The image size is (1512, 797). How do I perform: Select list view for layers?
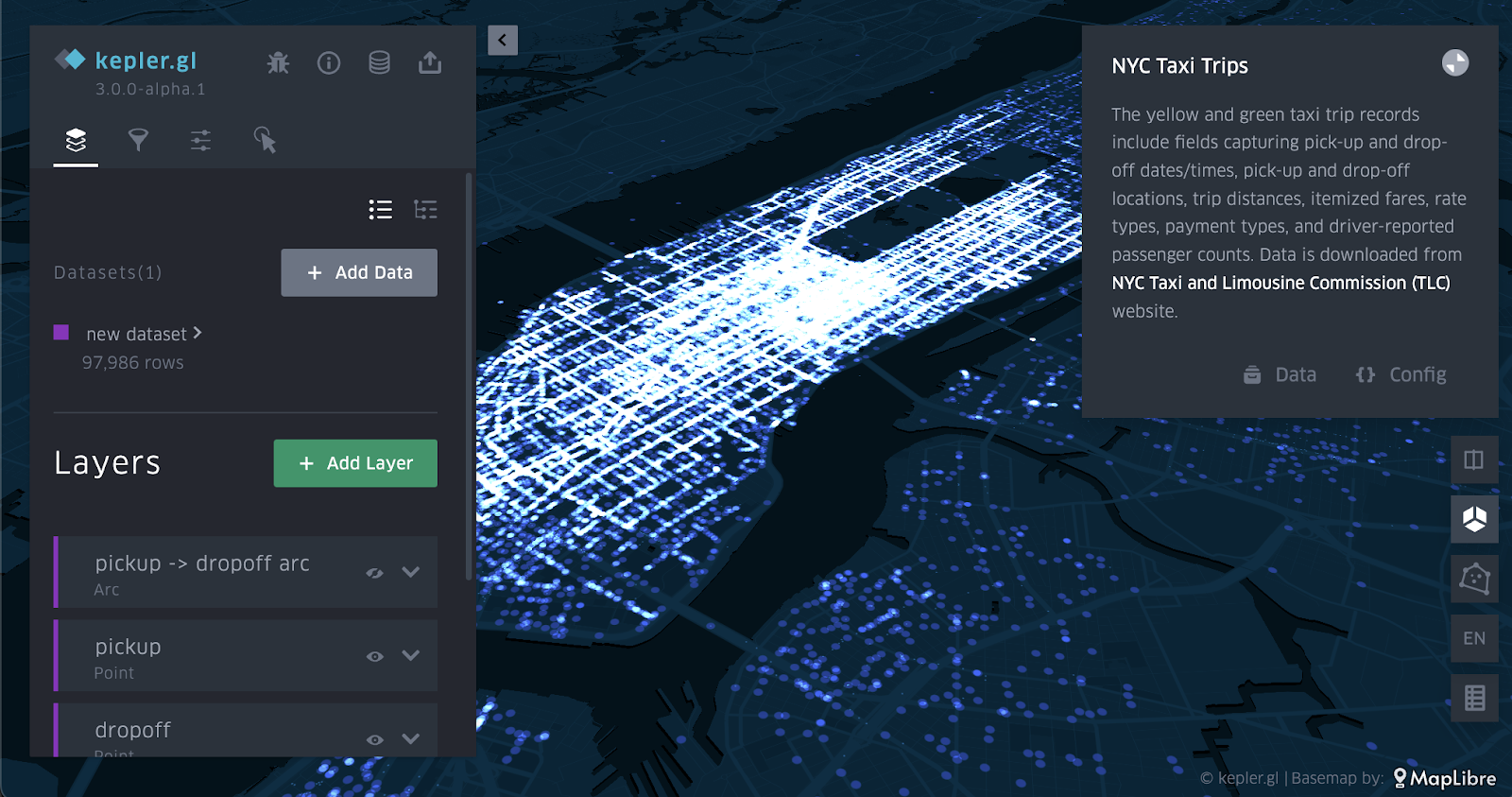point(381,209)
